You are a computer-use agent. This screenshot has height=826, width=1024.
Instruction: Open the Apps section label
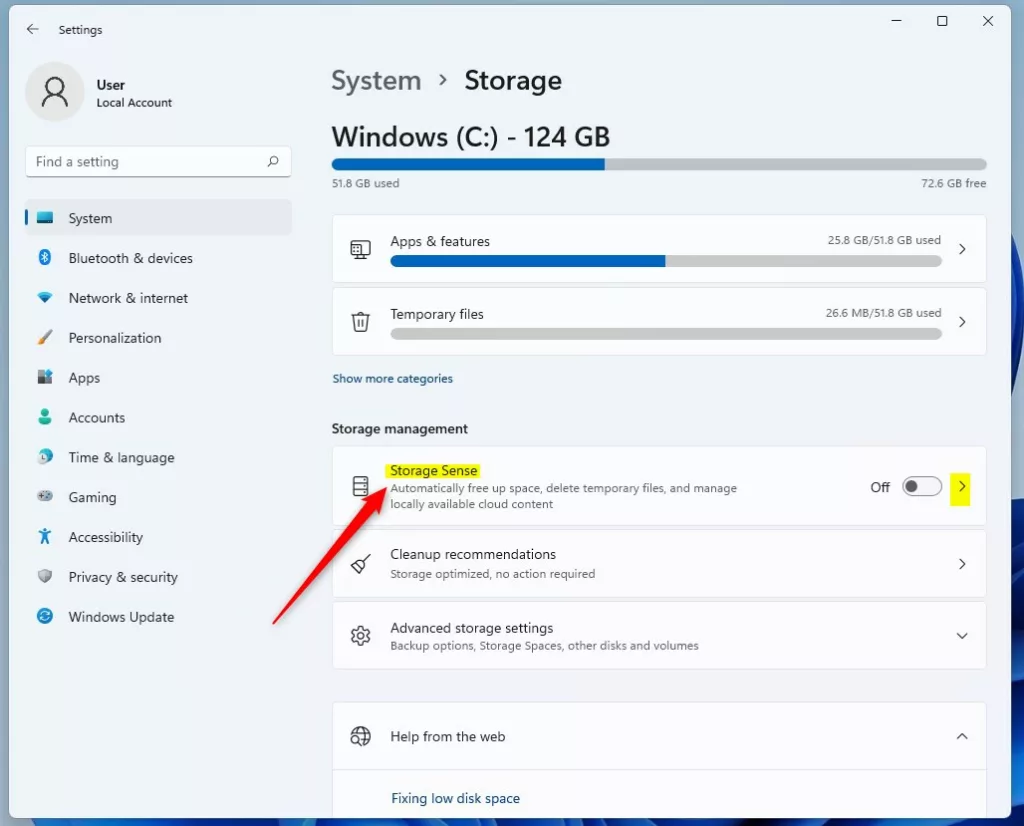[x=84, y=378]
